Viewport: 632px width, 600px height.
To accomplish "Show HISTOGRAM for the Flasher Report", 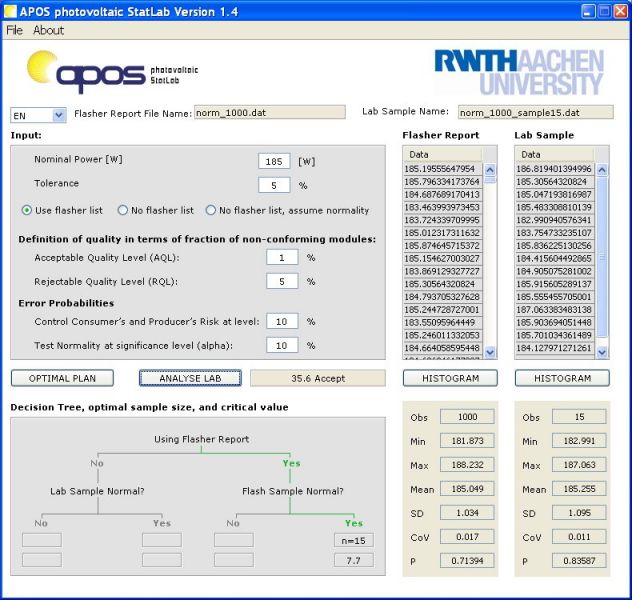I will (449, 378).
